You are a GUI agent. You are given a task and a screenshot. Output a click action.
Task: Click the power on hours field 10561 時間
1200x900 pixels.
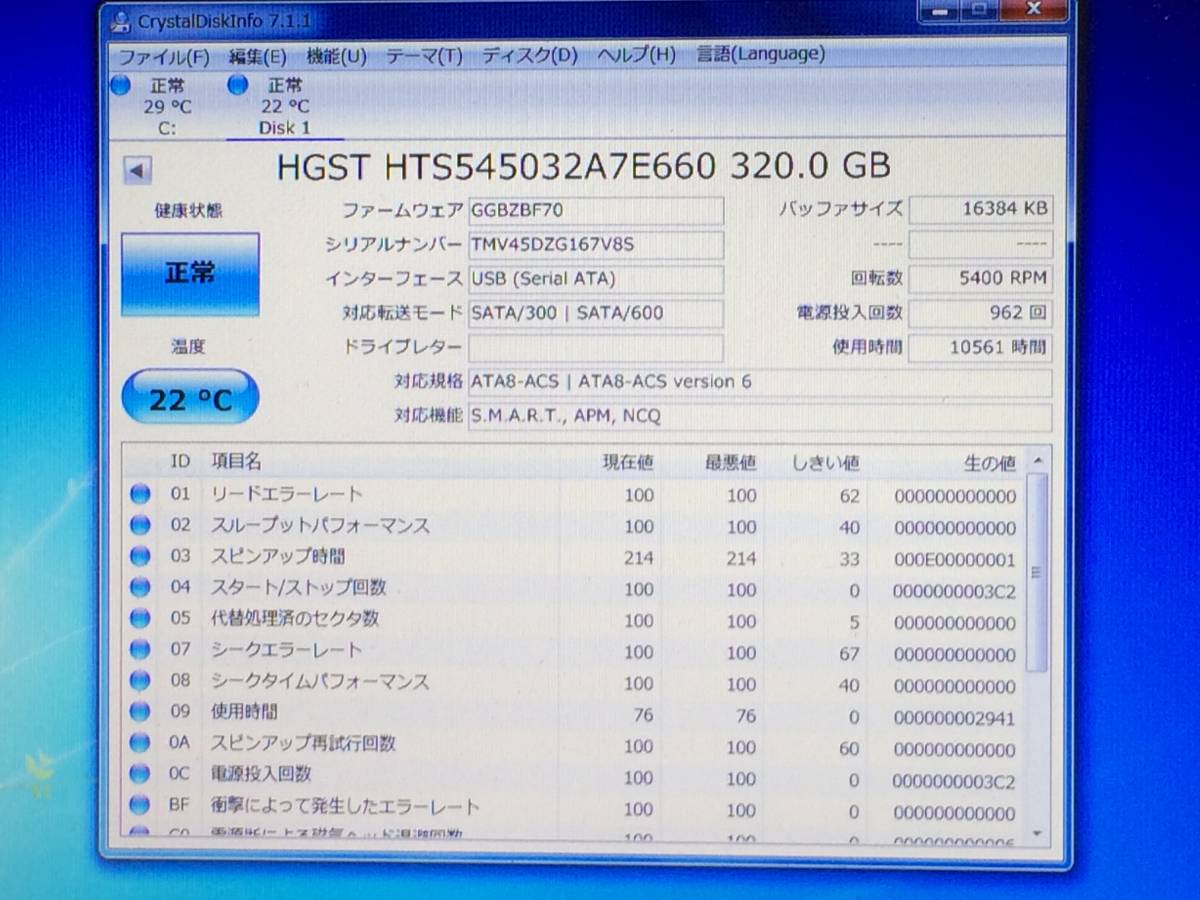tap(981, 347)
